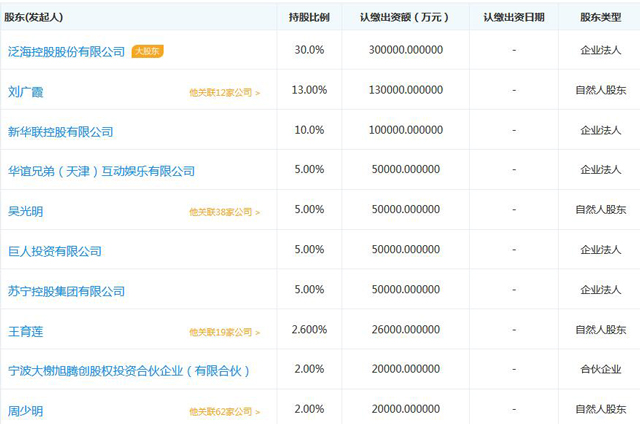This screenshot has width=640, height=424.
Task: Select the 2.600% shareholding cell
Action: [309, 329]
